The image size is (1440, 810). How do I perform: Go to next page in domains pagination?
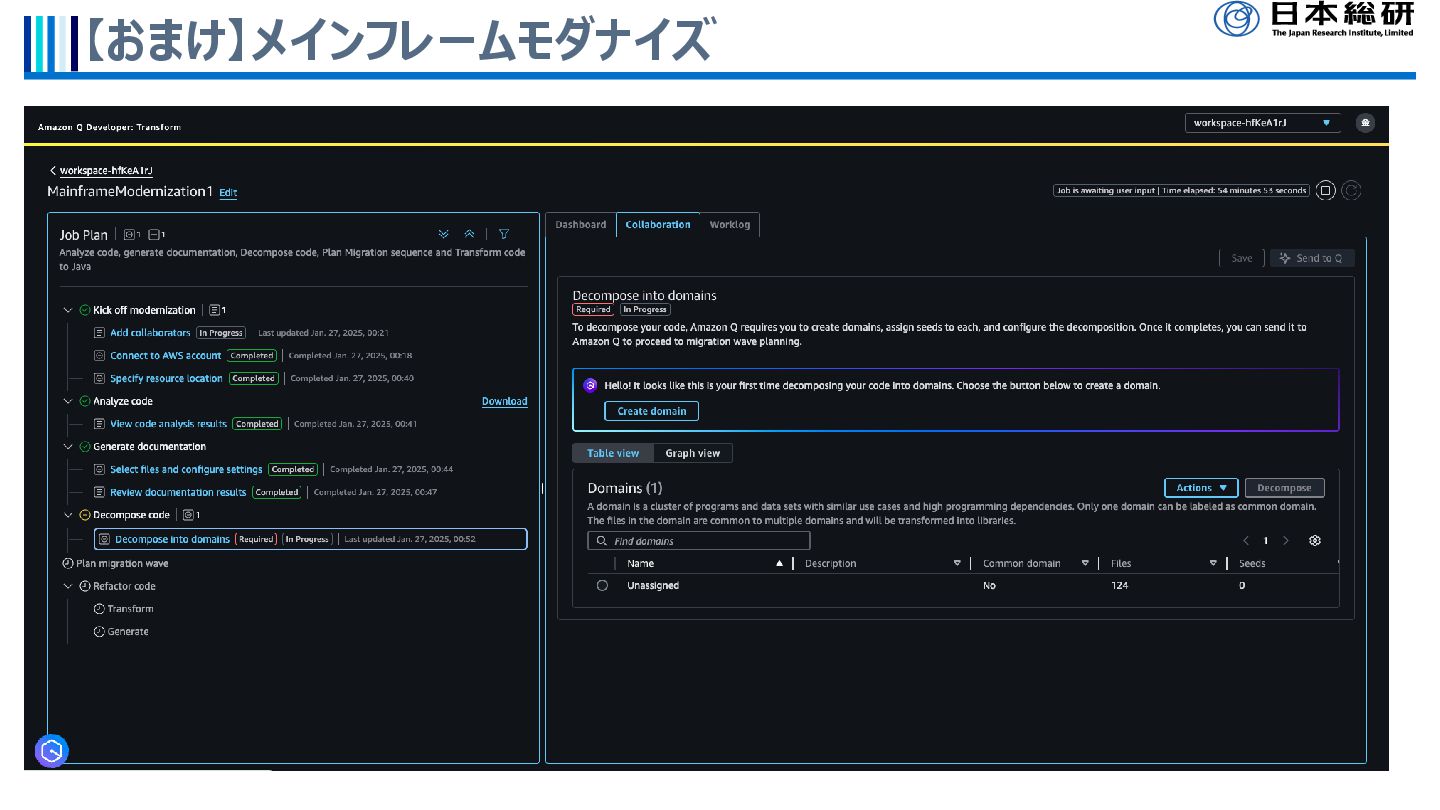[1286, 540]
